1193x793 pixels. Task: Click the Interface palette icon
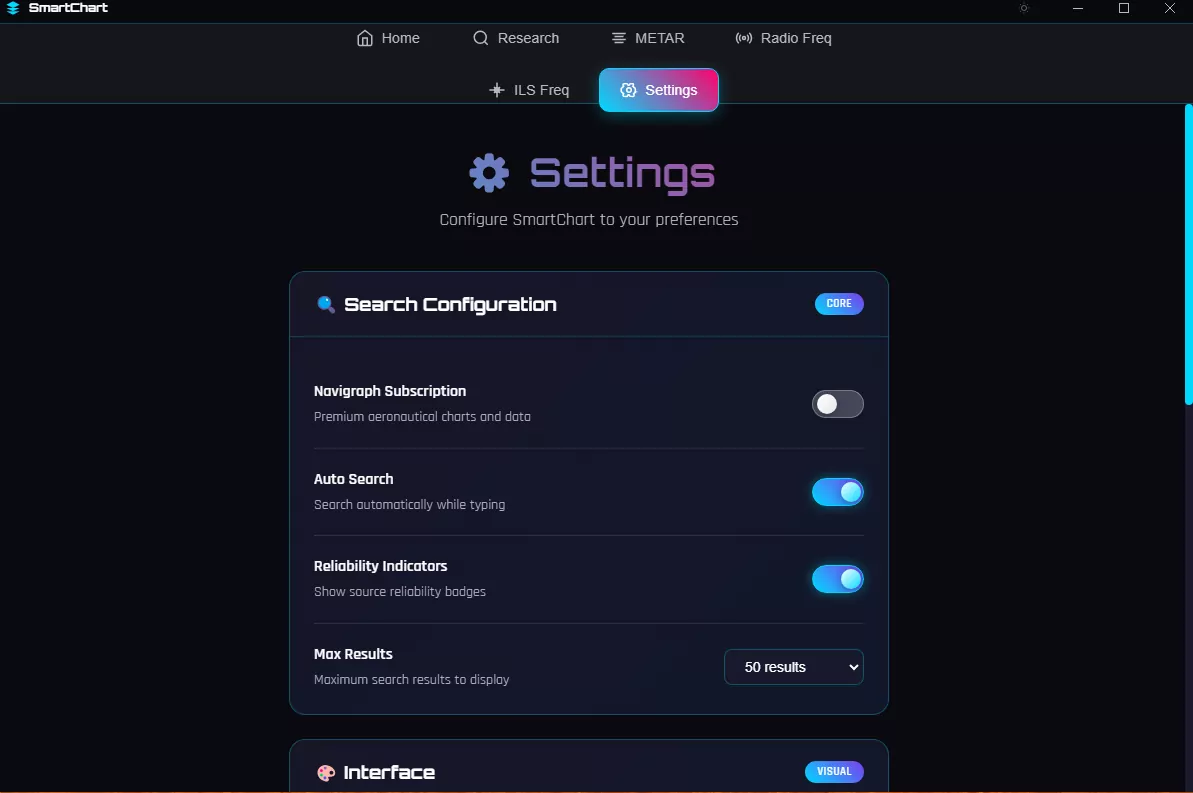point(326,773)
